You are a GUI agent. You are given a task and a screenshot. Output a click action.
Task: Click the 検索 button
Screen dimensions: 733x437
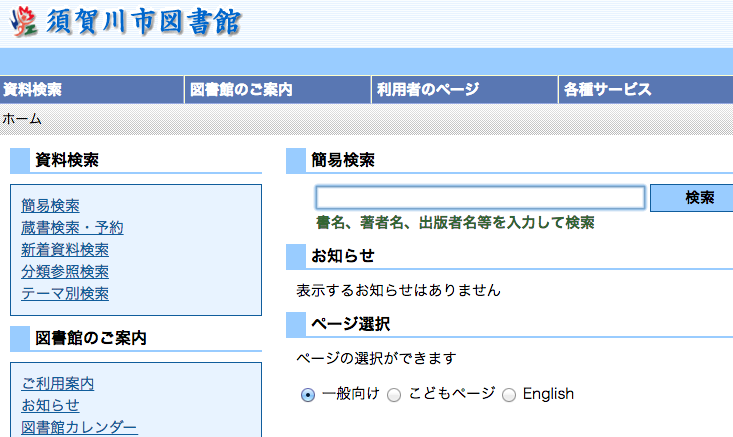pyautogui.click(x=692, y=198)
